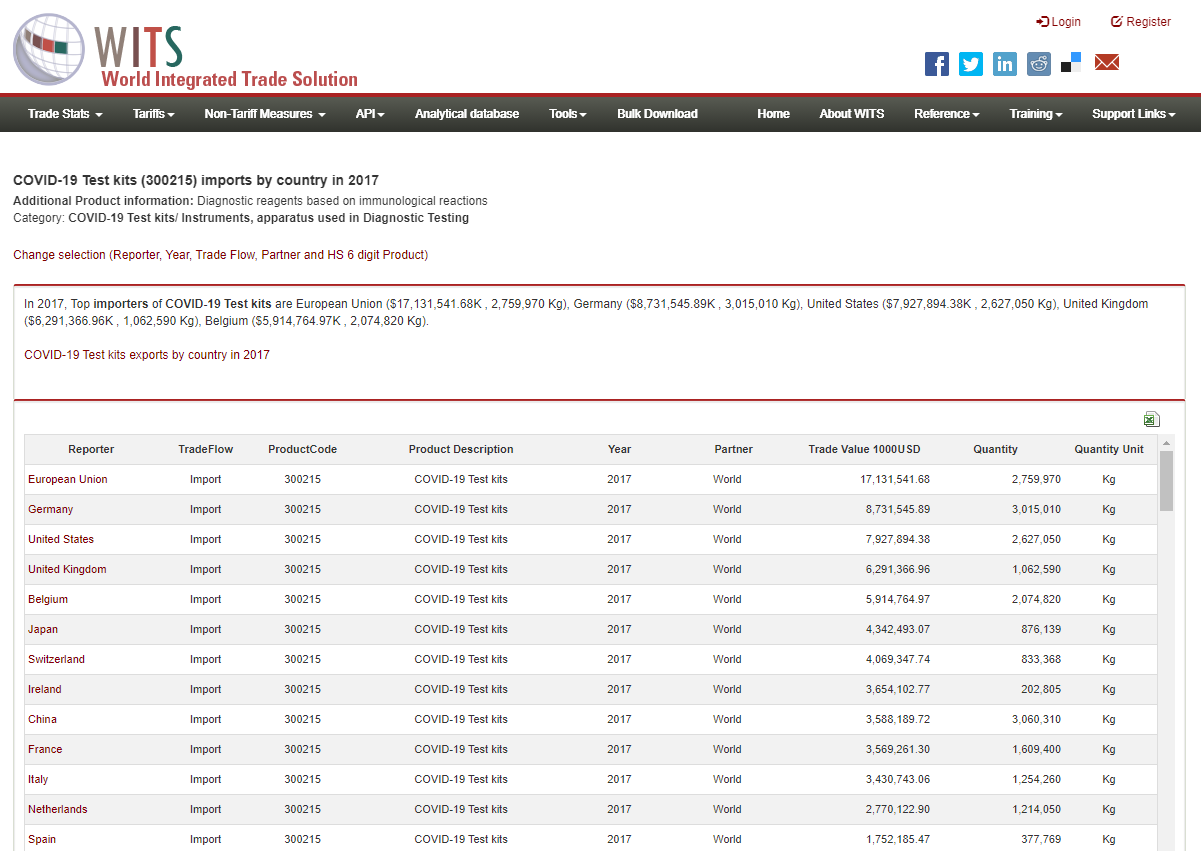The width and height of the screenshot is (1201, 851).
Task: Click the Product Description column header
Action: [461, 449]
